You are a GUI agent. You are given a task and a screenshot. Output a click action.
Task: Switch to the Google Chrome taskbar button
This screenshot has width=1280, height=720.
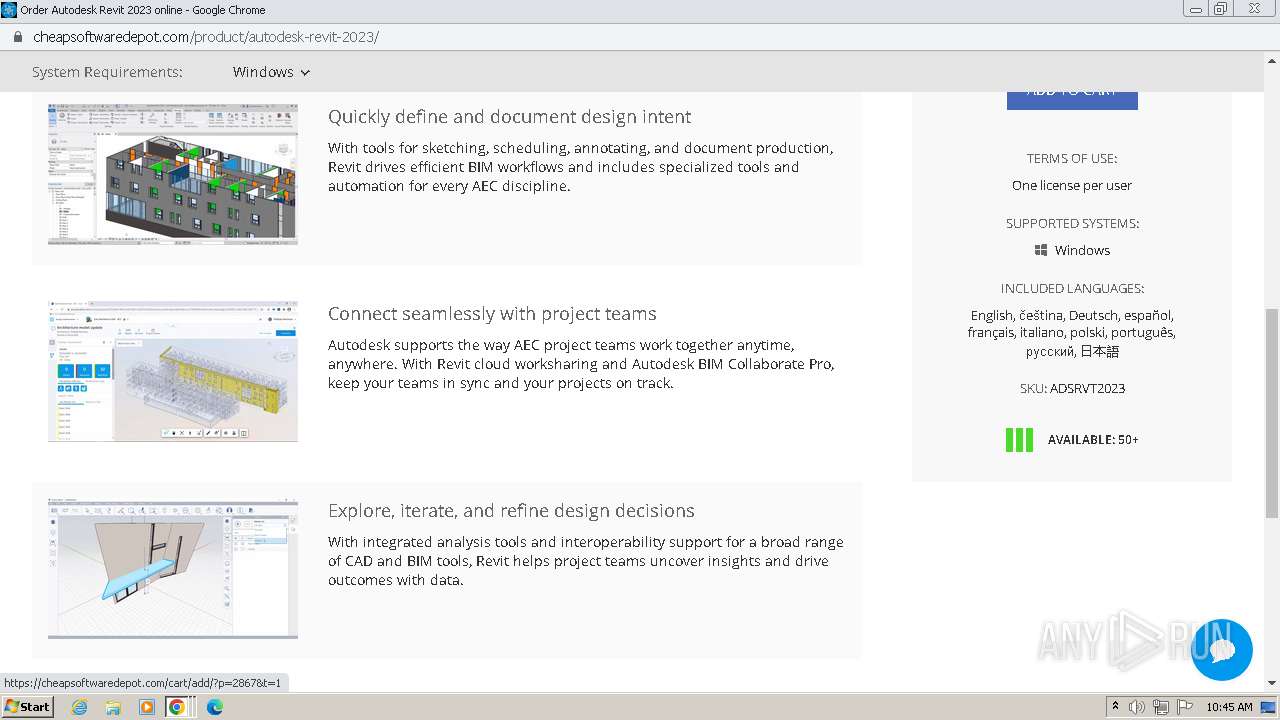click(x=177, y=707)
